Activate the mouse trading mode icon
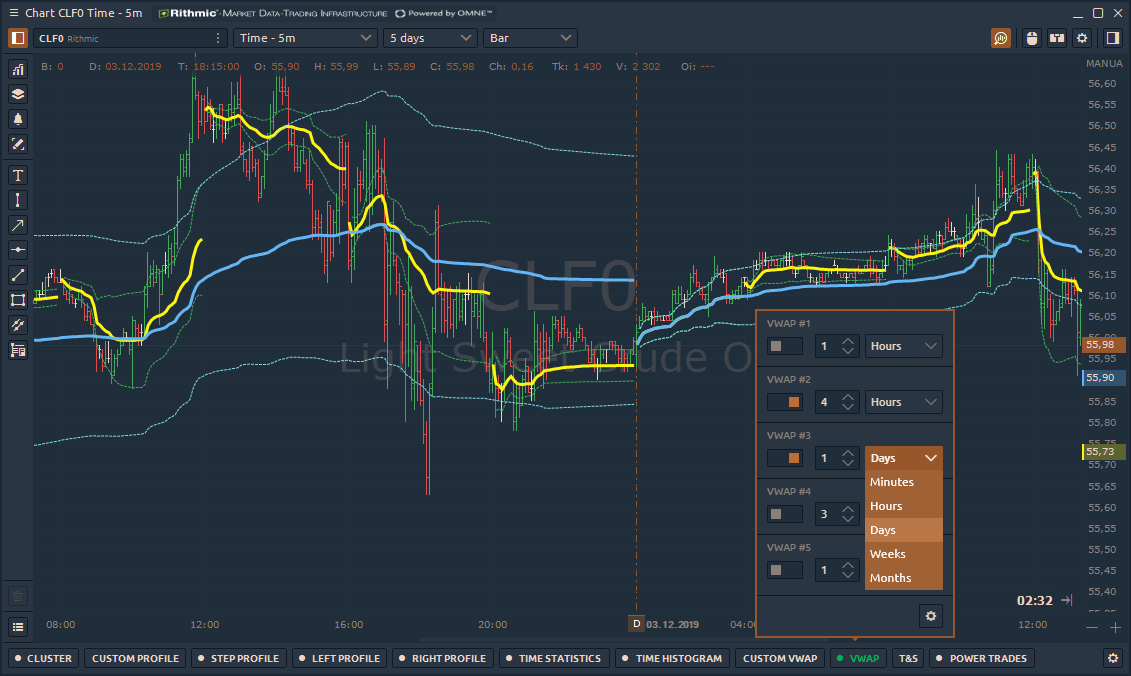Screen dimensions: 1131x676 coord(1032,38)
